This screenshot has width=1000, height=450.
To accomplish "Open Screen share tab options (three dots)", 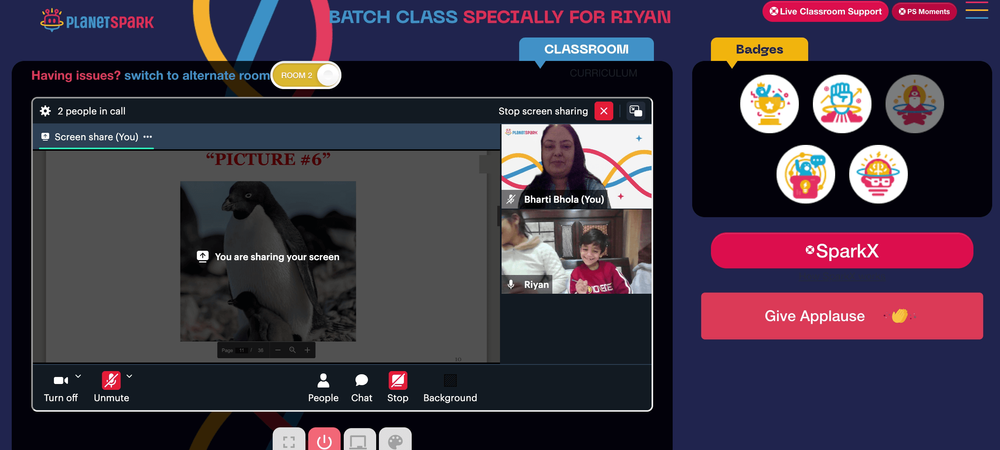I will click(x=148, y=136).
